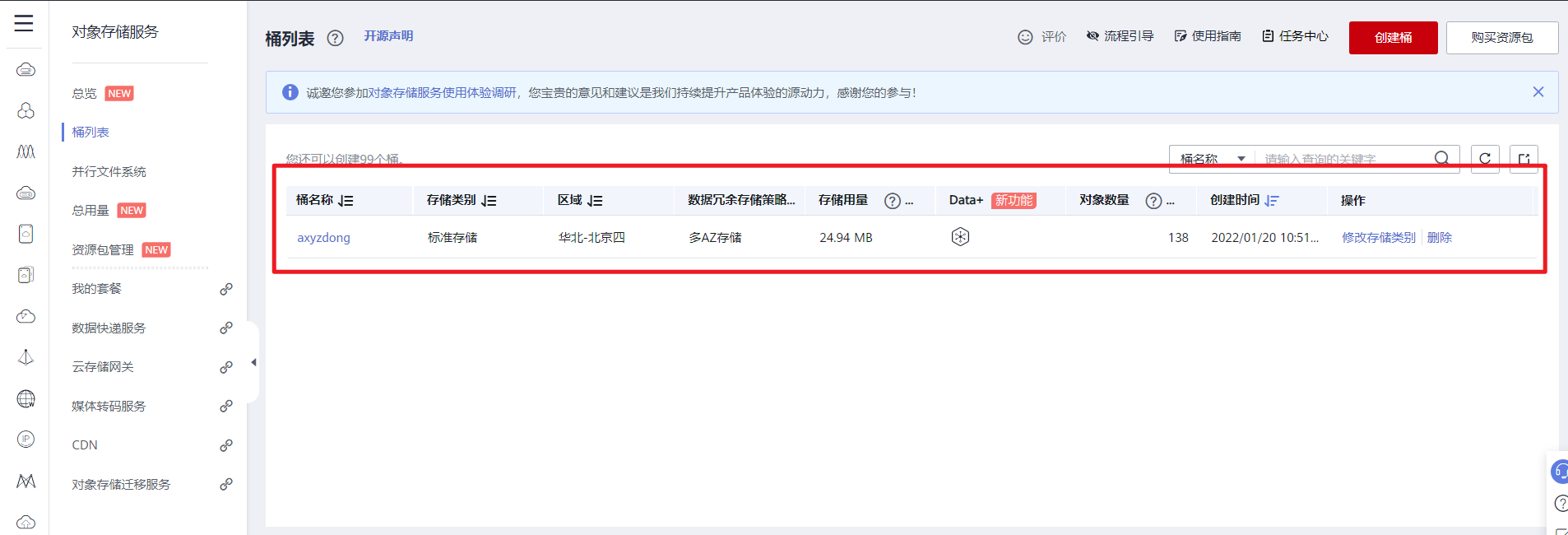The width and height of the screenshot is (1568, 535).
Task: Refresh the bucket list
Action: click(x=1485, y=159)
